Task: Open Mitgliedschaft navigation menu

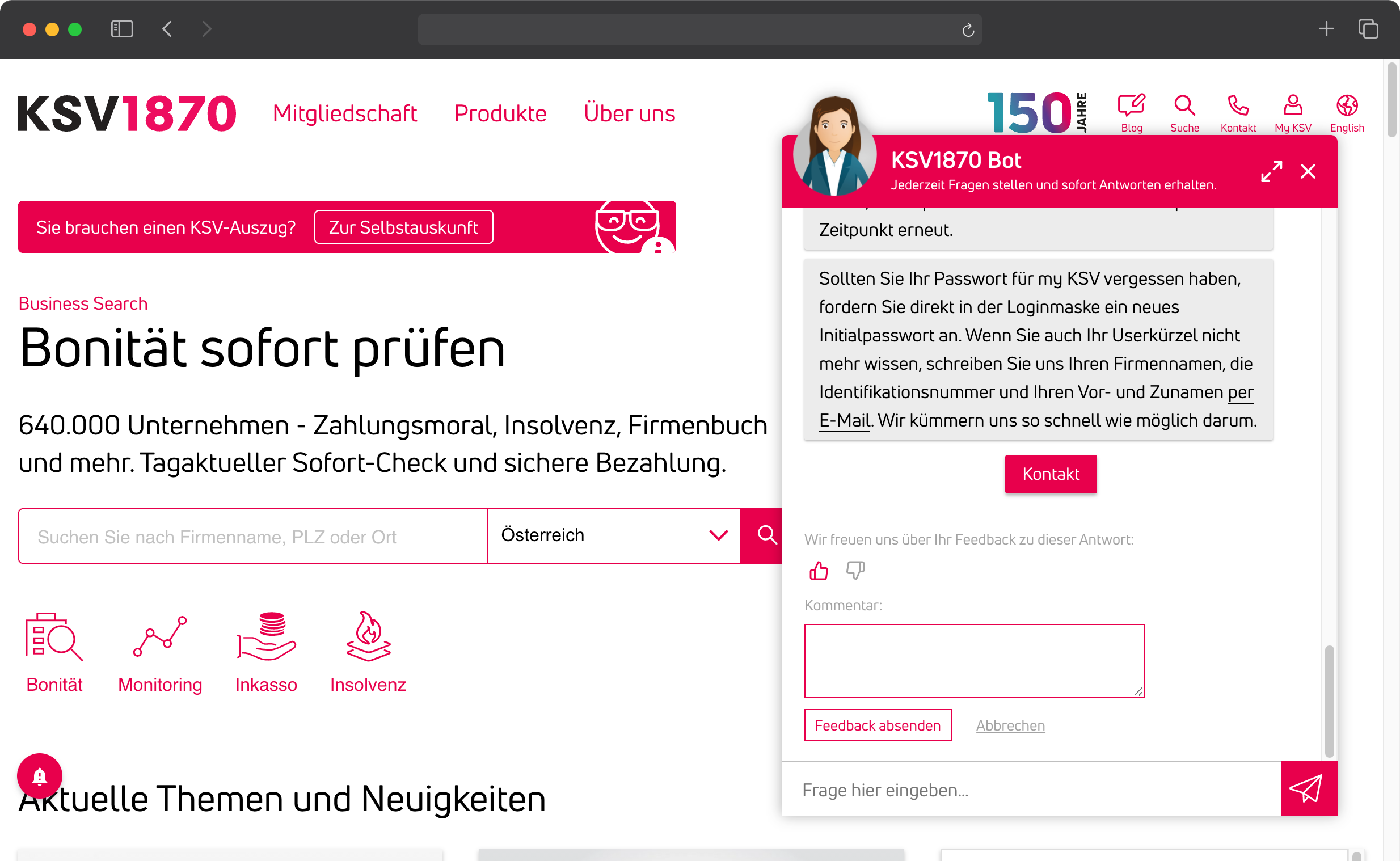Action: point(344,112)
